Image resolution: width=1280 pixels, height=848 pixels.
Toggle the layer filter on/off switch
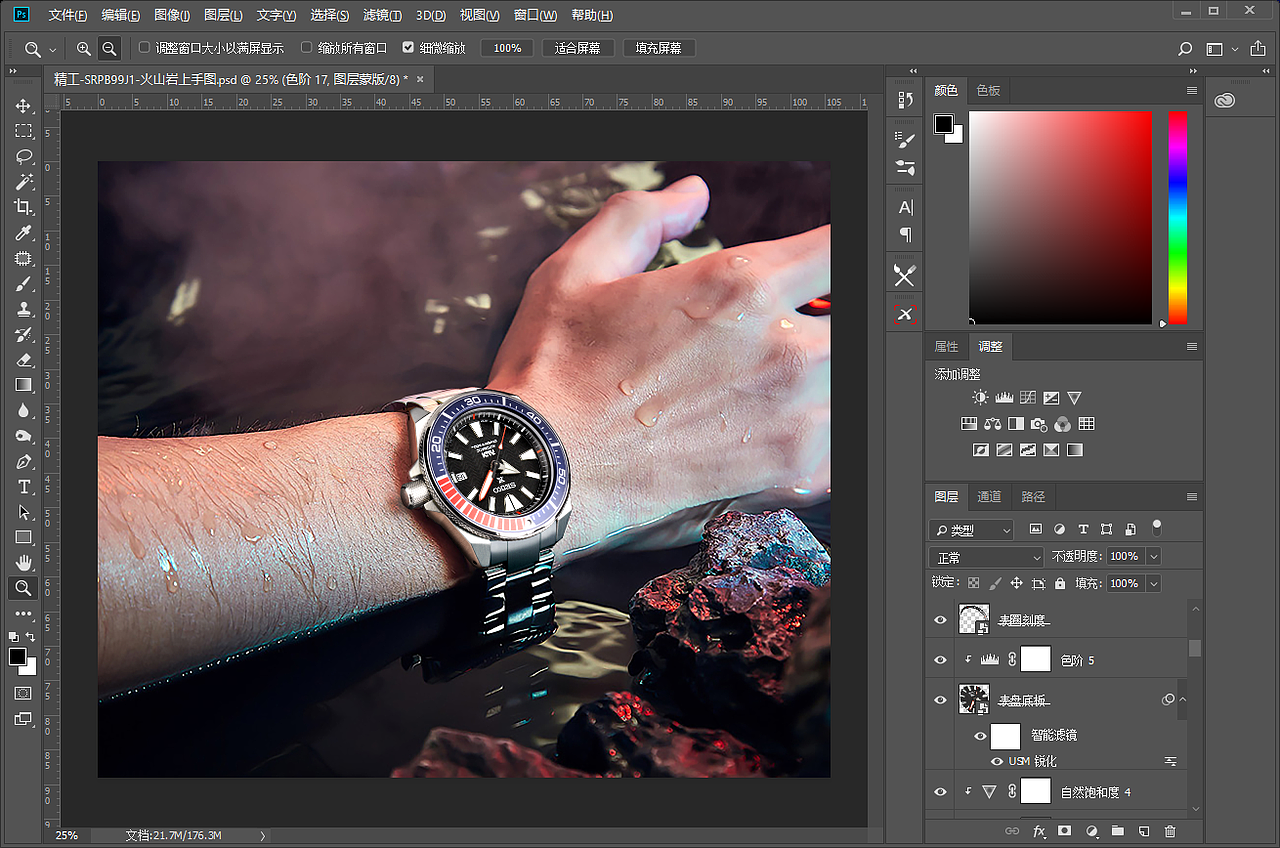1157,526
